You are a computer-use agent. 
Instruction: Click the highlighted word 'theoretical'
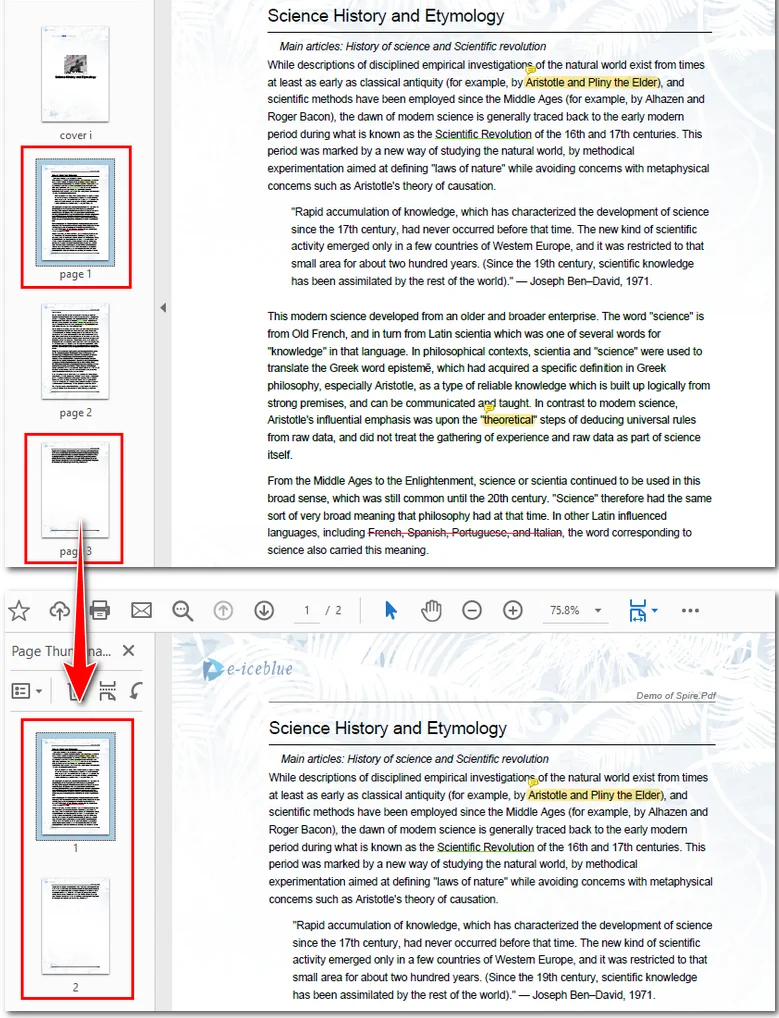point(508,419)
